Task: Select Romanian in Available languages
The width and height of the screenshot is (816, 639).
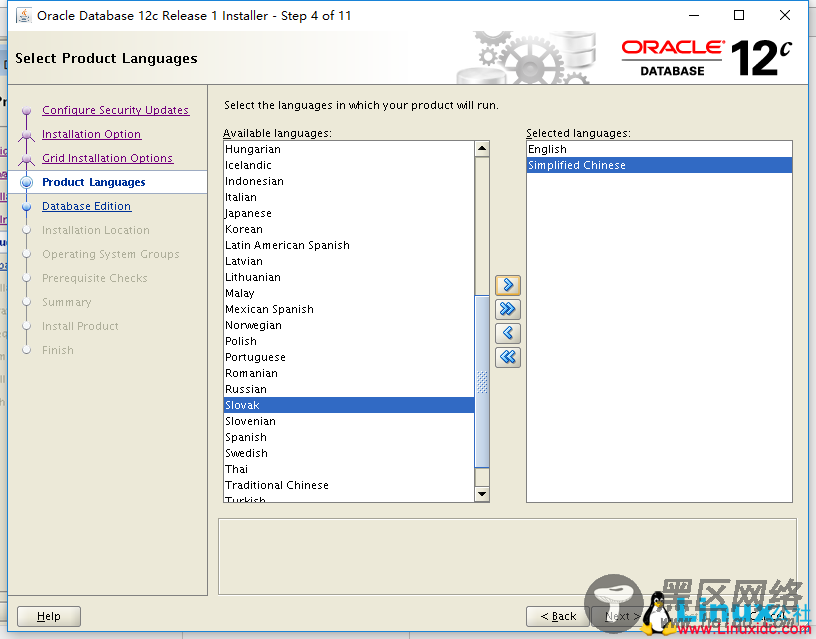Action: click(x=349, y=373)
